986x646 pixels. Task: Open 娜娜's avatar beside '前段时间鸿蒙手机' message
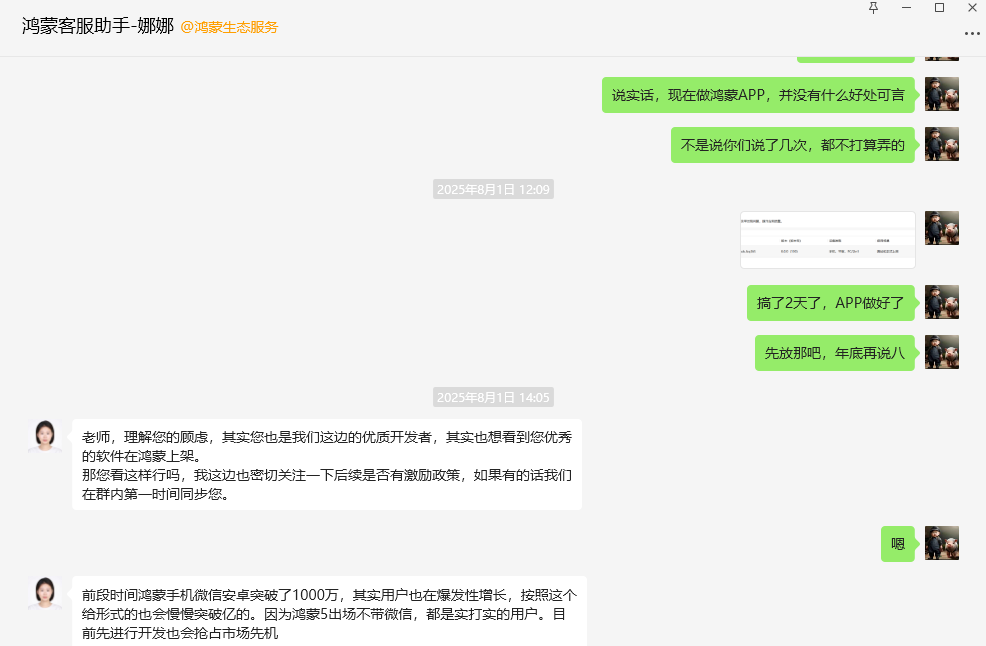[45, 593]
